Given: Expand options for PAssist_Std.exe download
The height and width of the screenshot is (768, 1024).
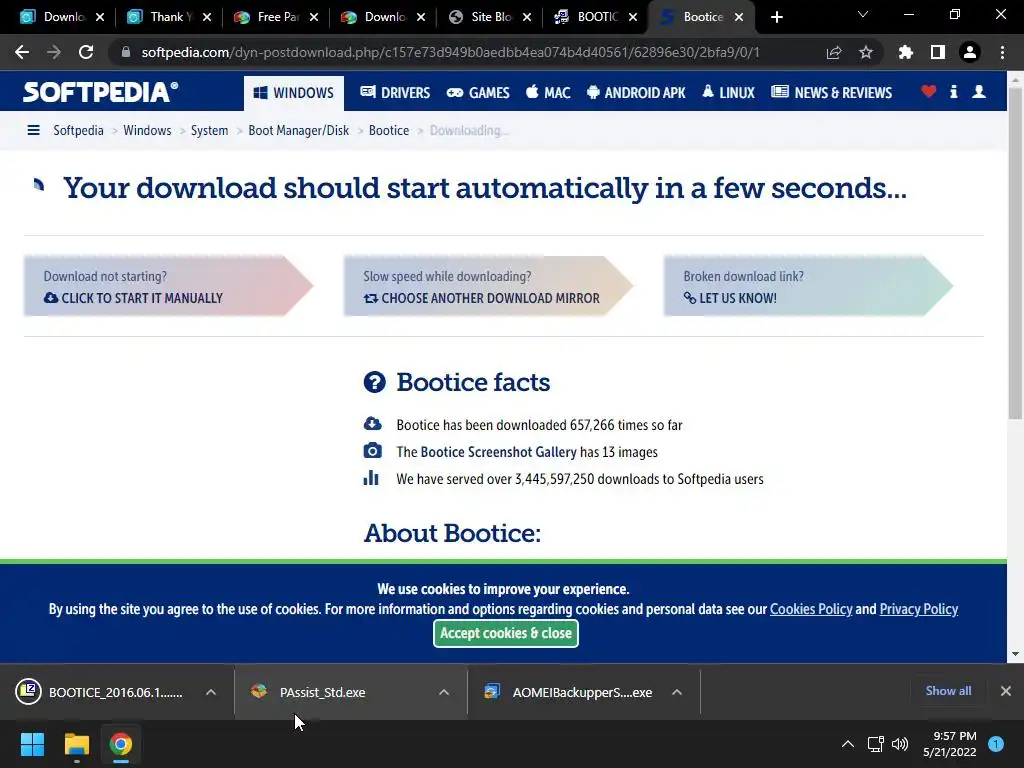Looking at the screenshot, I should 444,692.
